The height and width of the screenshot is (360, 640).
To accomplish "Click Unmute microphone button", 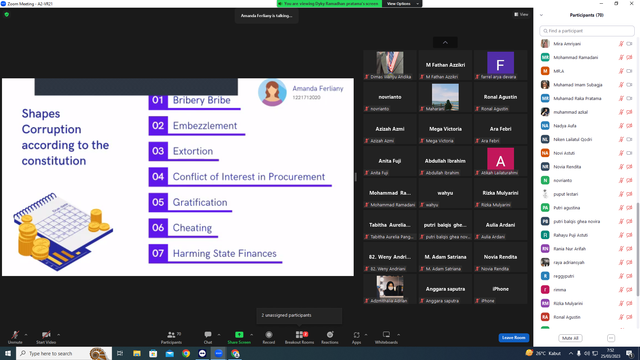I will 15,337.
